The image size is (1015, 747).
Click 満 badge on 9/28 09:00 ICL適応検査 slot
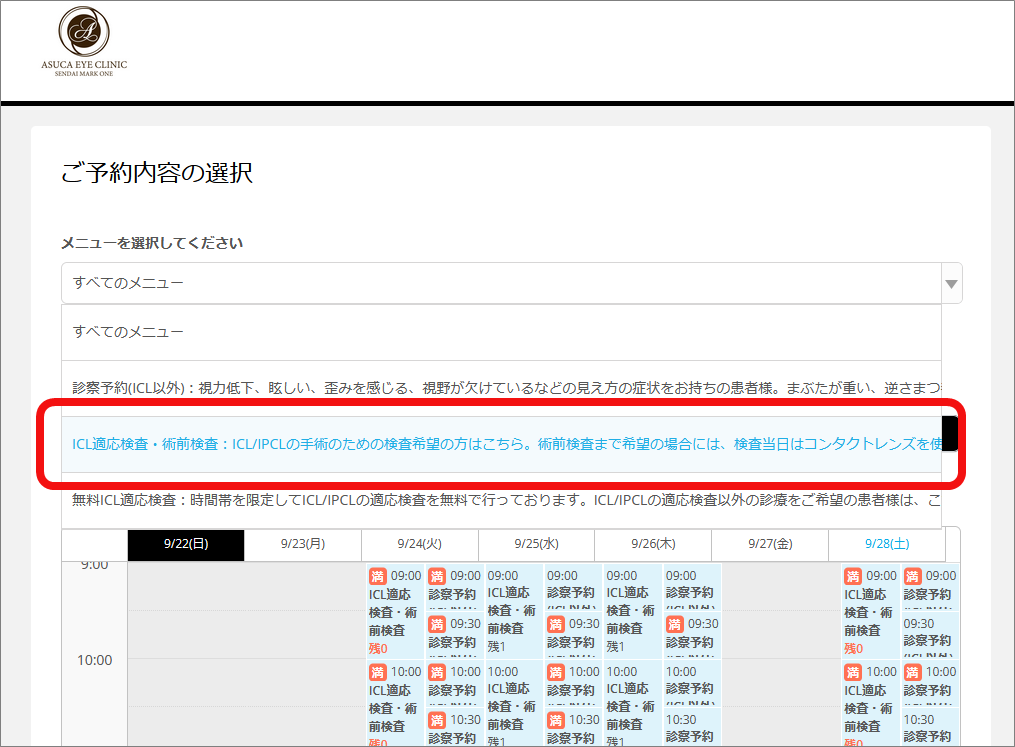click(x=852, y=576)
